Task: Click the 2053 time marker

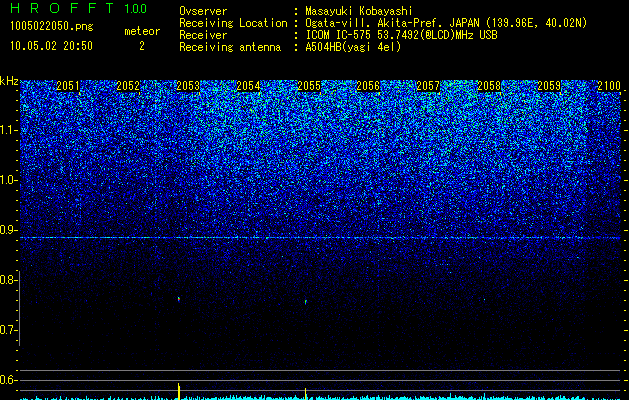Action: coord(188,86)
